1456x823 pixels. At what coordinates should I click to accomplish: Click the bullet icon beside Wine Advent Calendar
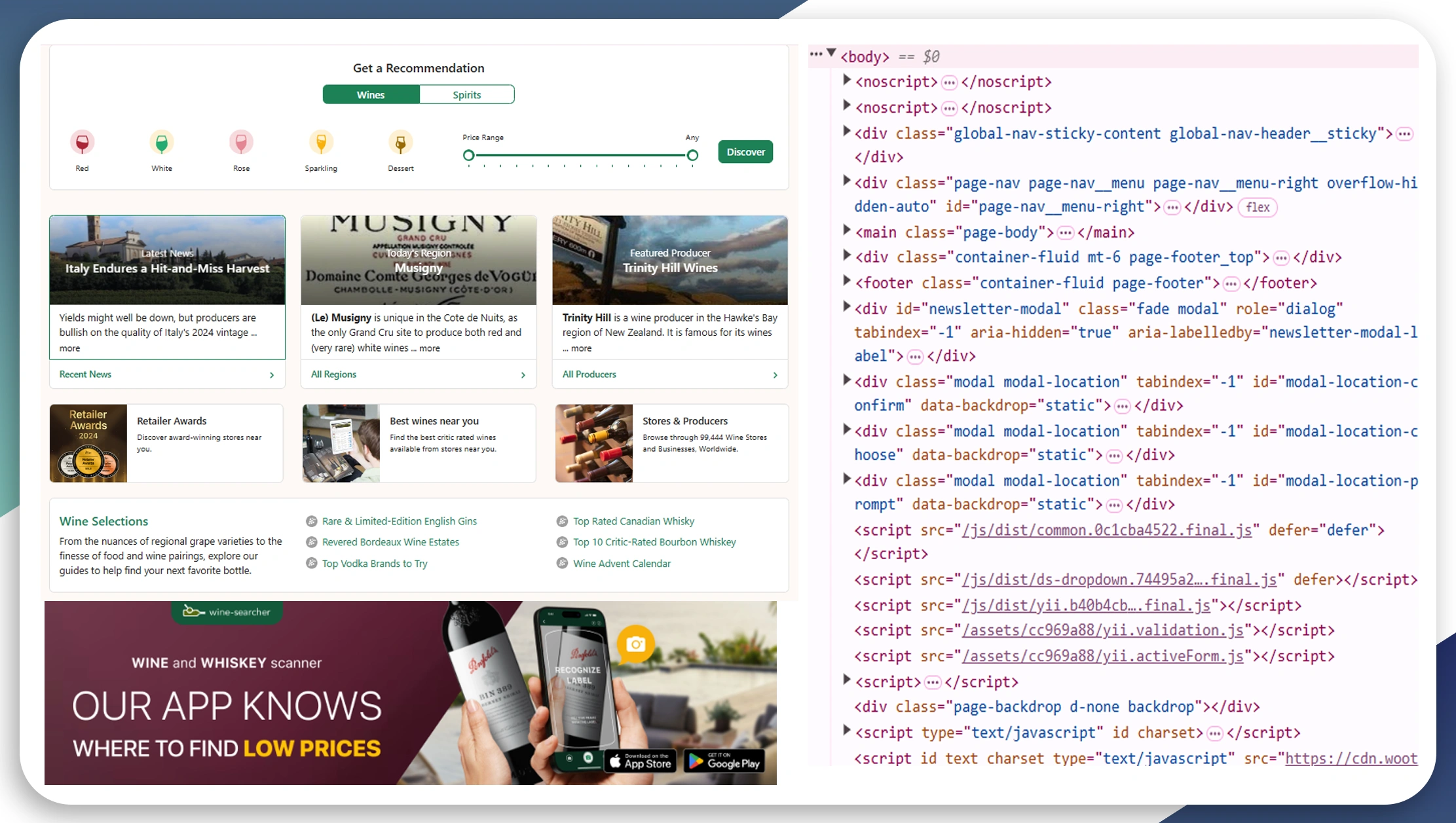pyautogui.click(x=562, y=563)
